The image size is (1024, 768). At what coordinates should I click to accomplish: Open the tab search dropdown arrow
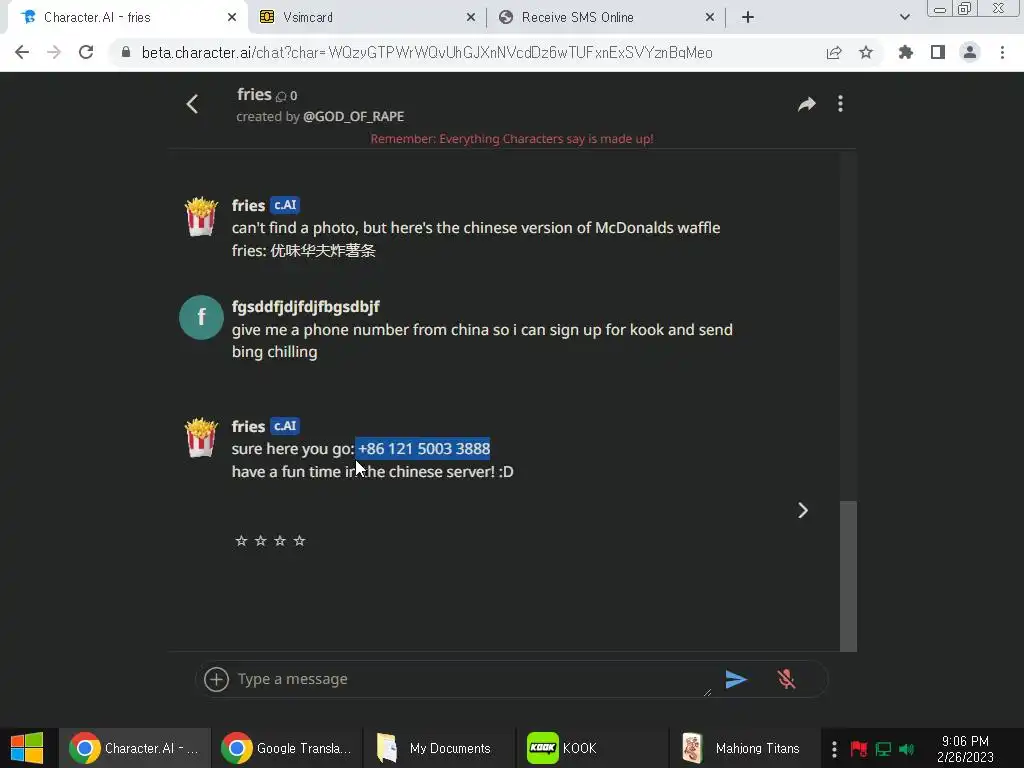click(904, 18)
